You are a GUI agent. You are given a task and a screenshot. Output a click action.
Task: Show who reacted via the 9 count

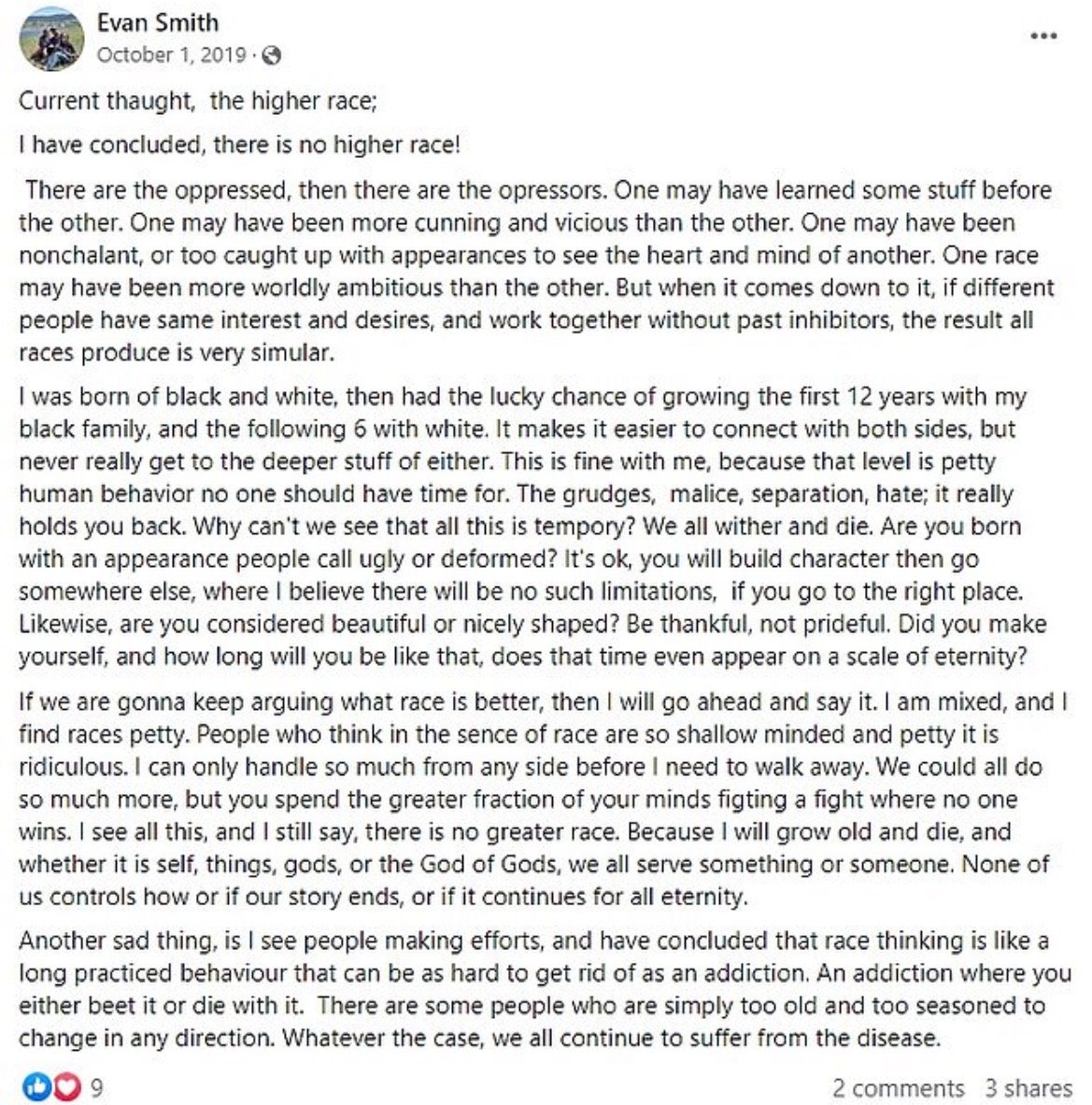[96, 1087]
